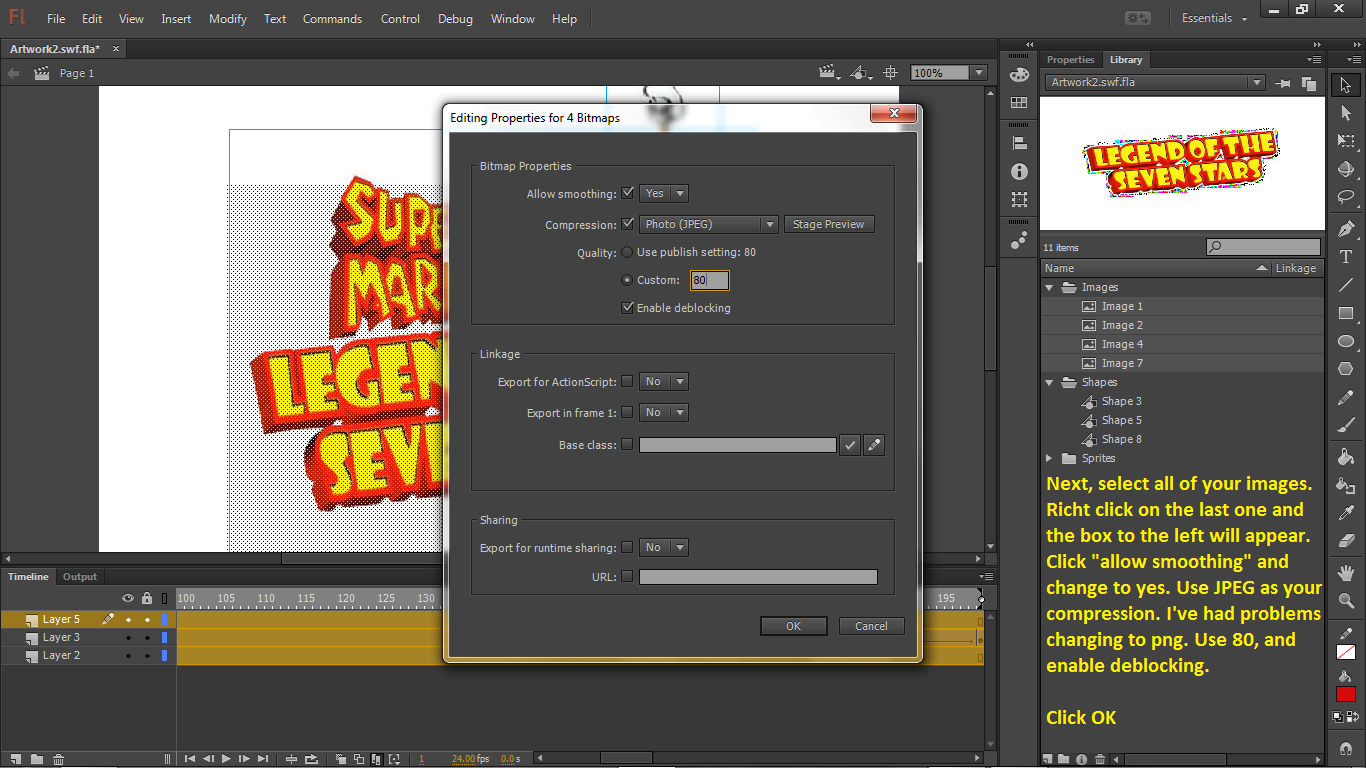The image size is (1366, 768).
Task: Open the Info panel icon
Action: click(x=1019, y=171)
